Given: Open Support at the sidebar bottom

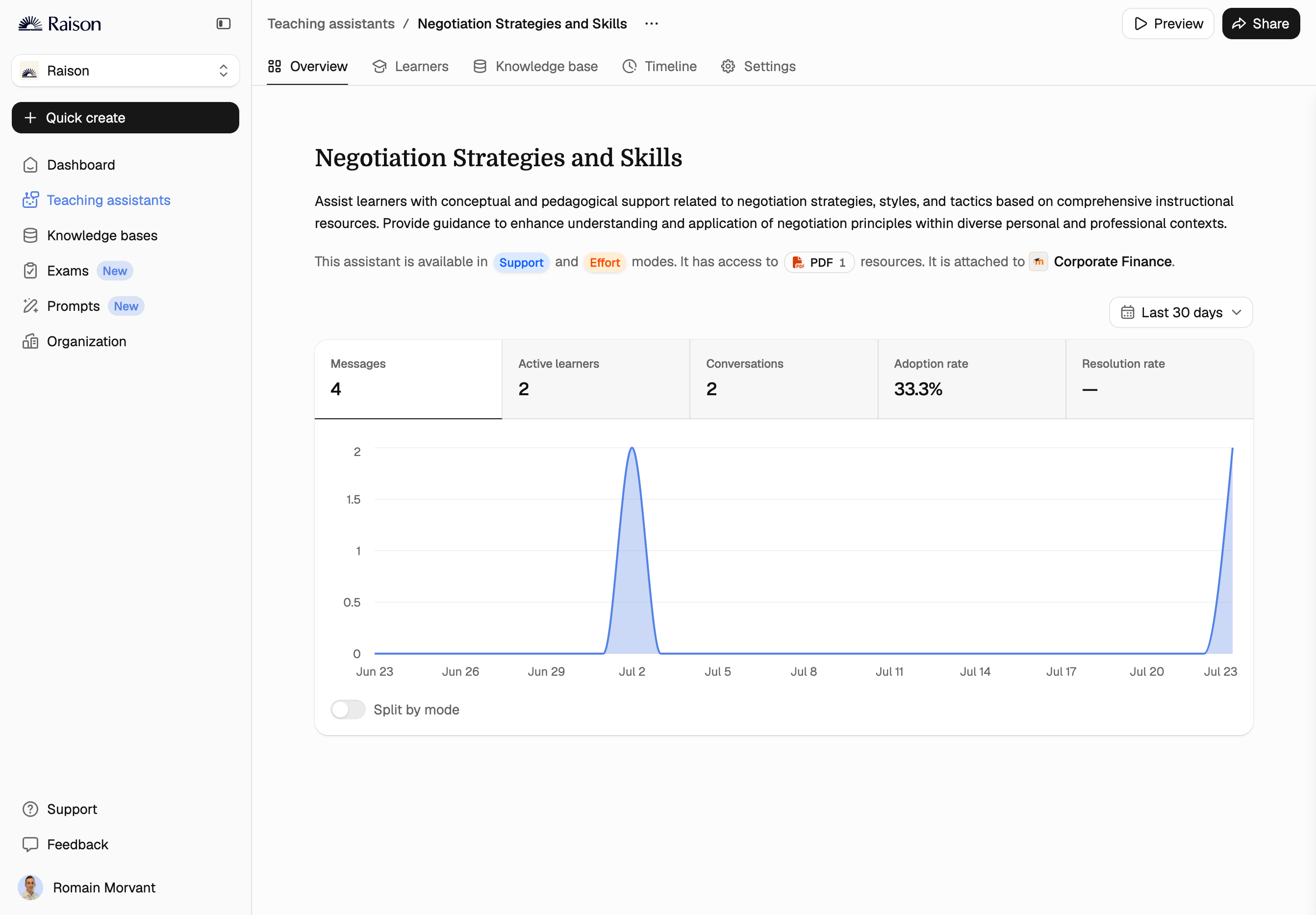Looking at the screenshot, I should point(126,809).
